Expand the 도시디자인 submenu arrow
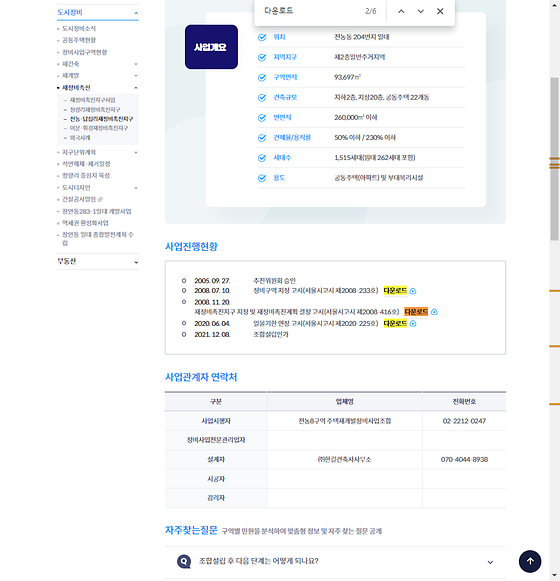This screenshot has width=560, height=581. pos(136,188)
